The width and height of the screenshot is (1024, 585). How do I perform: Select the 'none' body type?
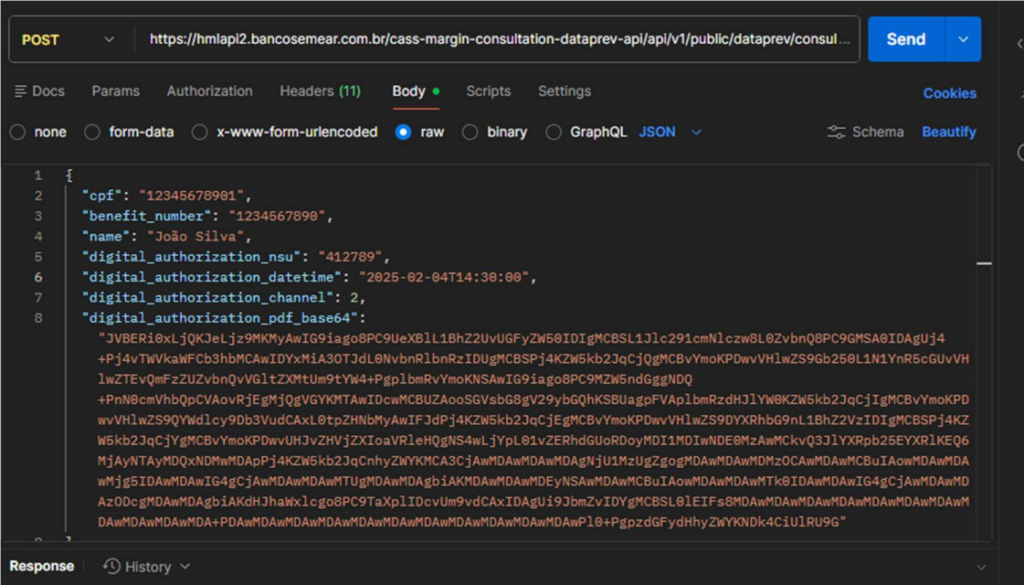tap(17, 132)
